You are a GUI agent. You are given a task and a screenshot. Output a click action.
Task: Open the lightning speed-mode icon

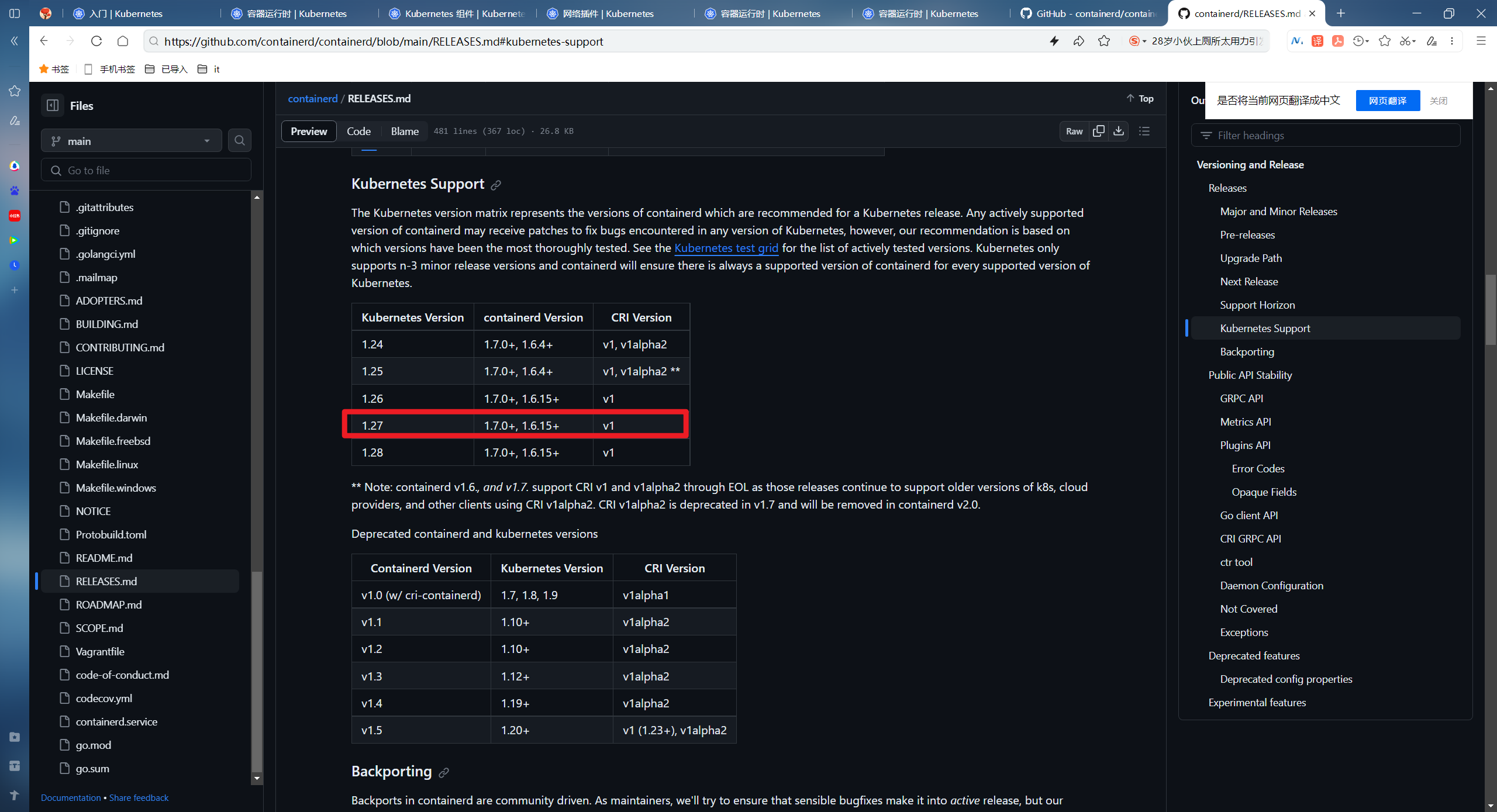click(x=1054, y=41)
